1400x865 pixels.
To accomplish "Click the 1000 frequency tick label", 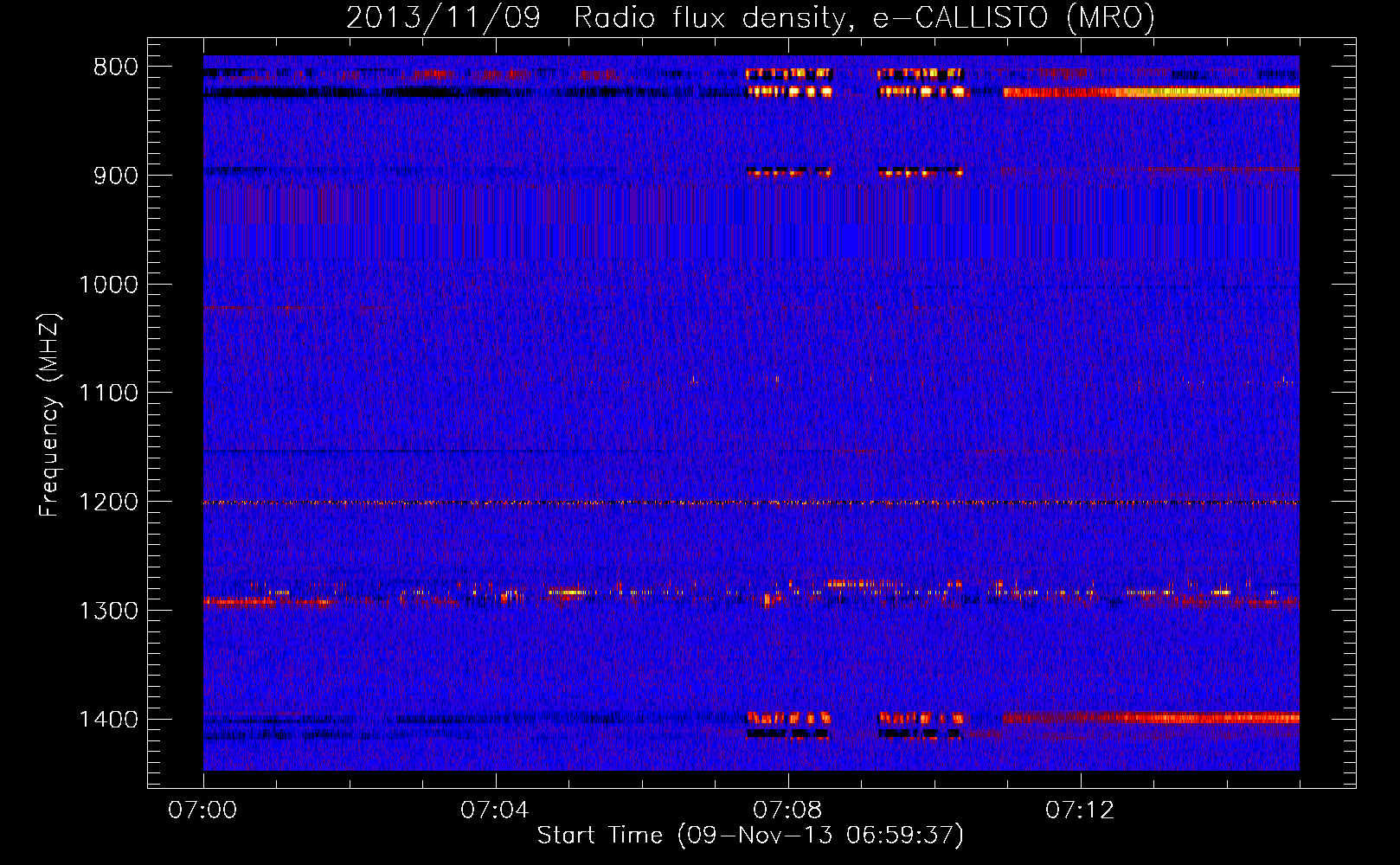I will pos(108,285).
